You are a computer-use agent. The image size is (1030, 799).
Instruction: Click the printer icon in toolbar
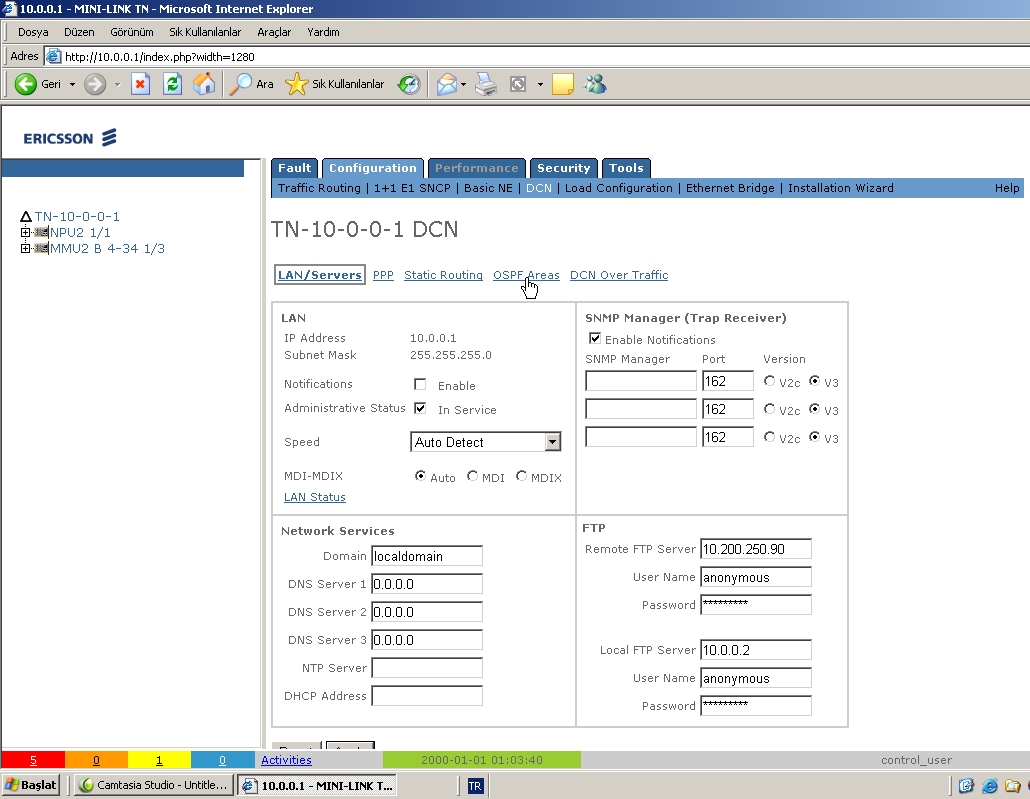pyautogui.click(x=486, y=84)
